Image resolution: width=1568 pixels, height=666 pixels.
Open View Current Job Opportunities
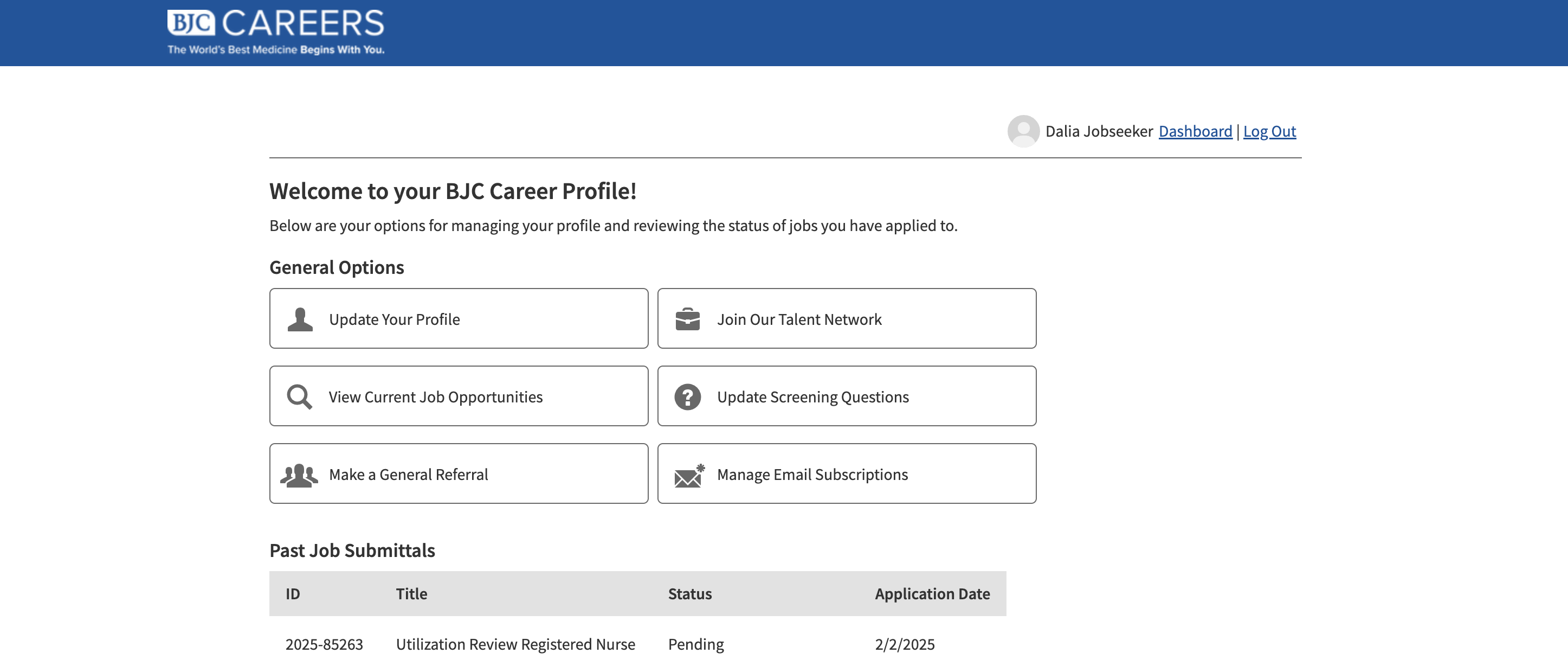click(x=459, y=395)
